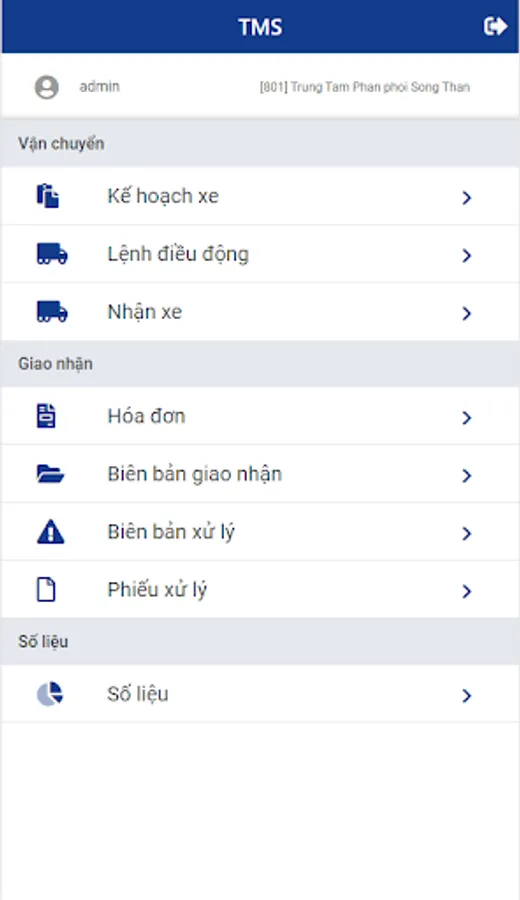Select the Kế hoạch xe clipboard icon
This screenshot has height=900, width=520.
(48, 196)
